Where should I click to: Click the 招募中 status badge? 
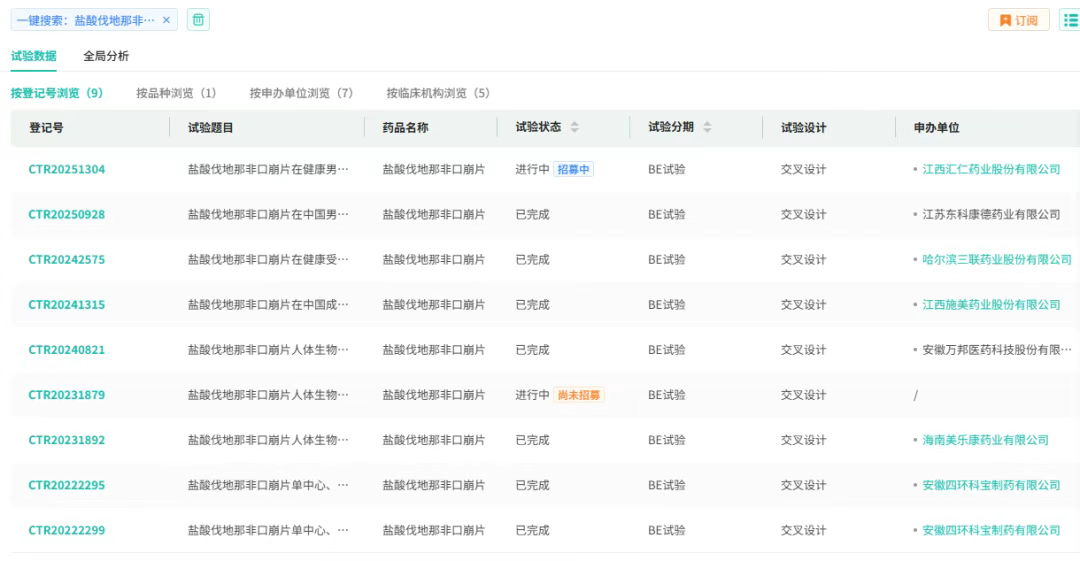click(574, 169)
